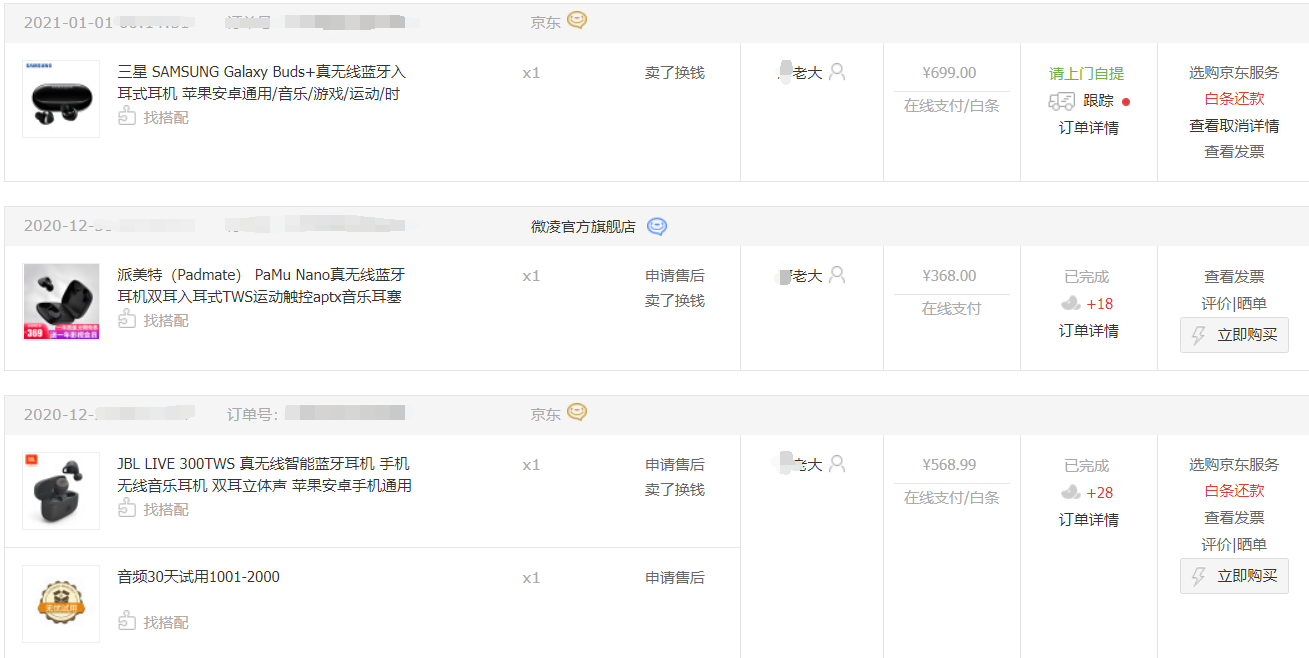Screen dimensions: 1309x658
Task: Open the 三星 SAMSUNG Galaxy Buds+ product title link
Action: [x=262, y=83]
